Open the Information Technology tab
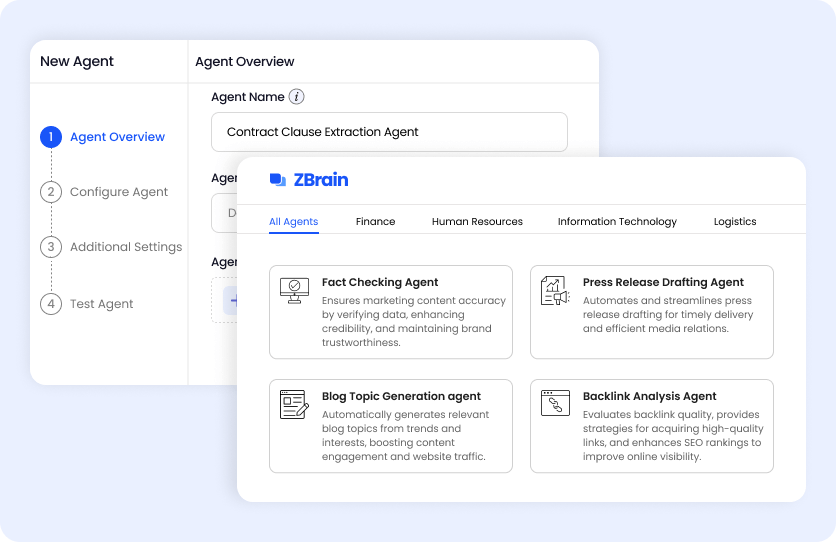 tap(617, 222)
